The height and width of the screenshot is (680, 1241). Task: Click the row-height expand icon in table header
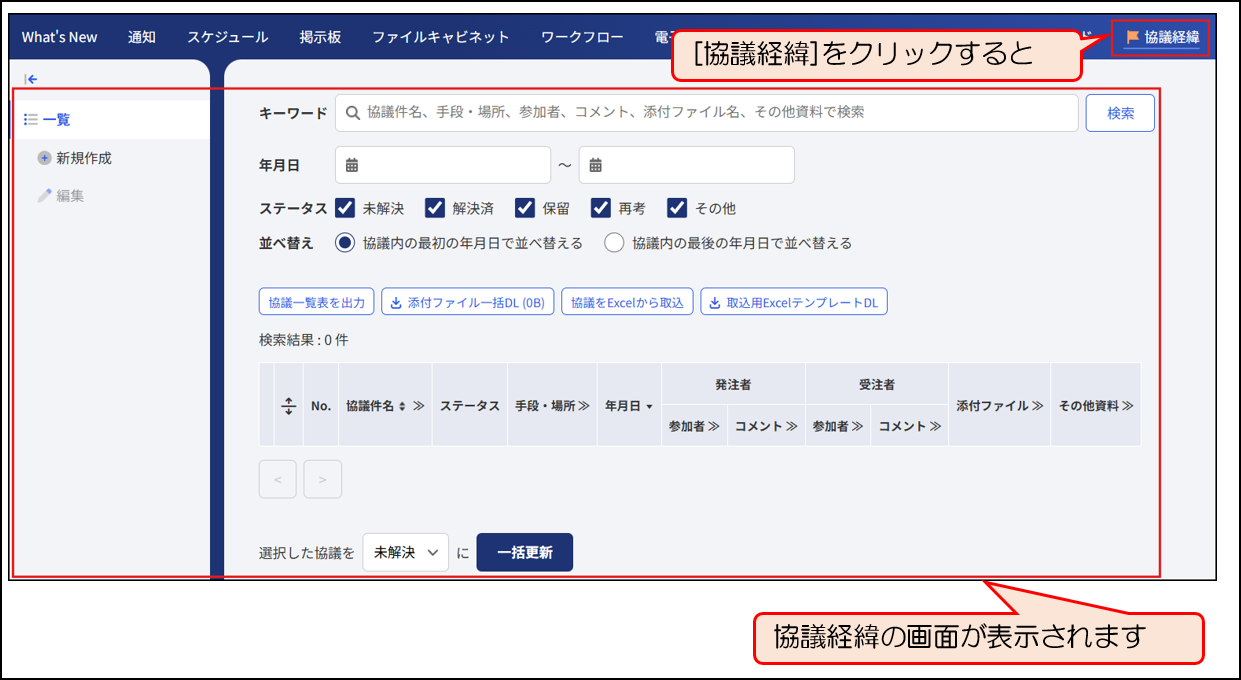click(x=289, y=406)
